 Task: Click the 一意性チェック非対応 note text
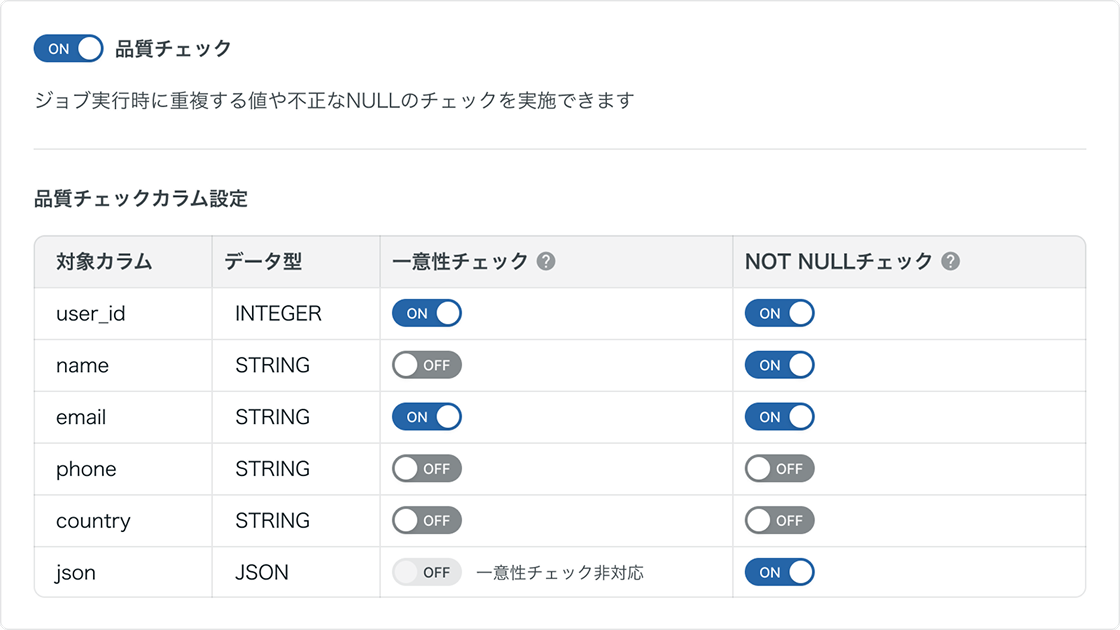(x=560, y=573)
